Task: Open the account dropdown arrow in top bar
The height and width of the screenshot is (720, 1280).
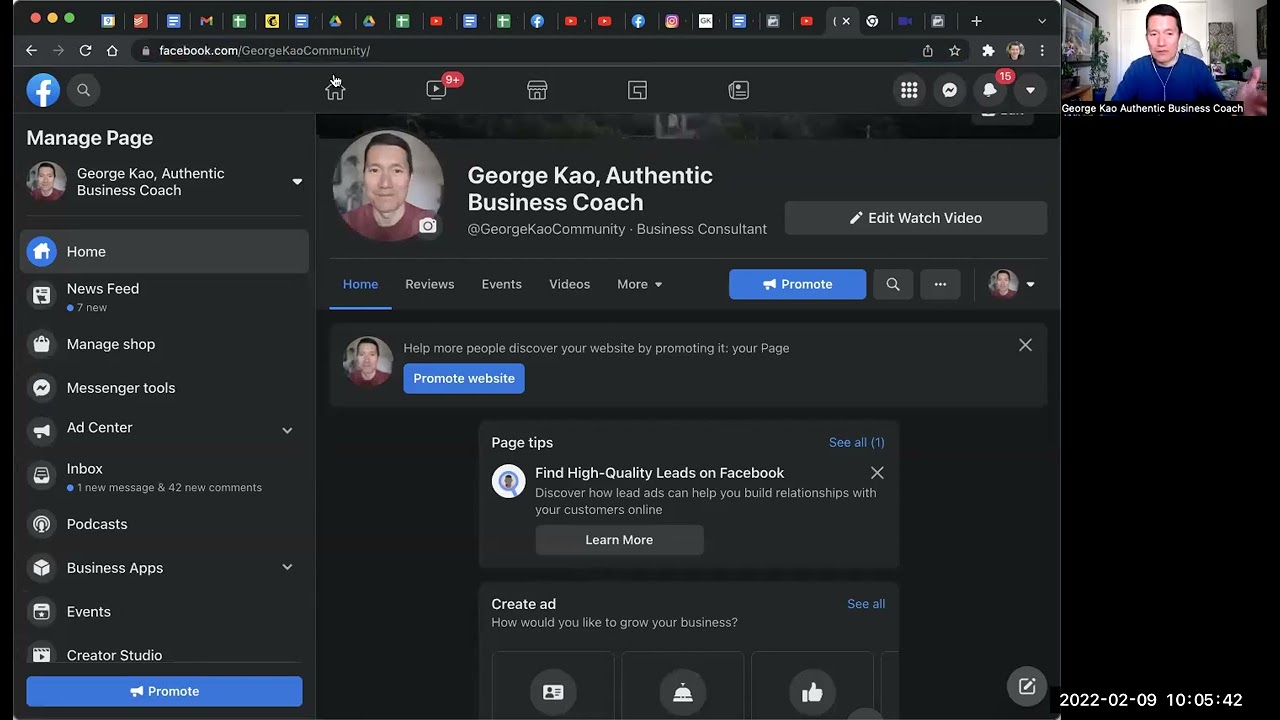Action: pyautogui.click(x=1030, y=90)
